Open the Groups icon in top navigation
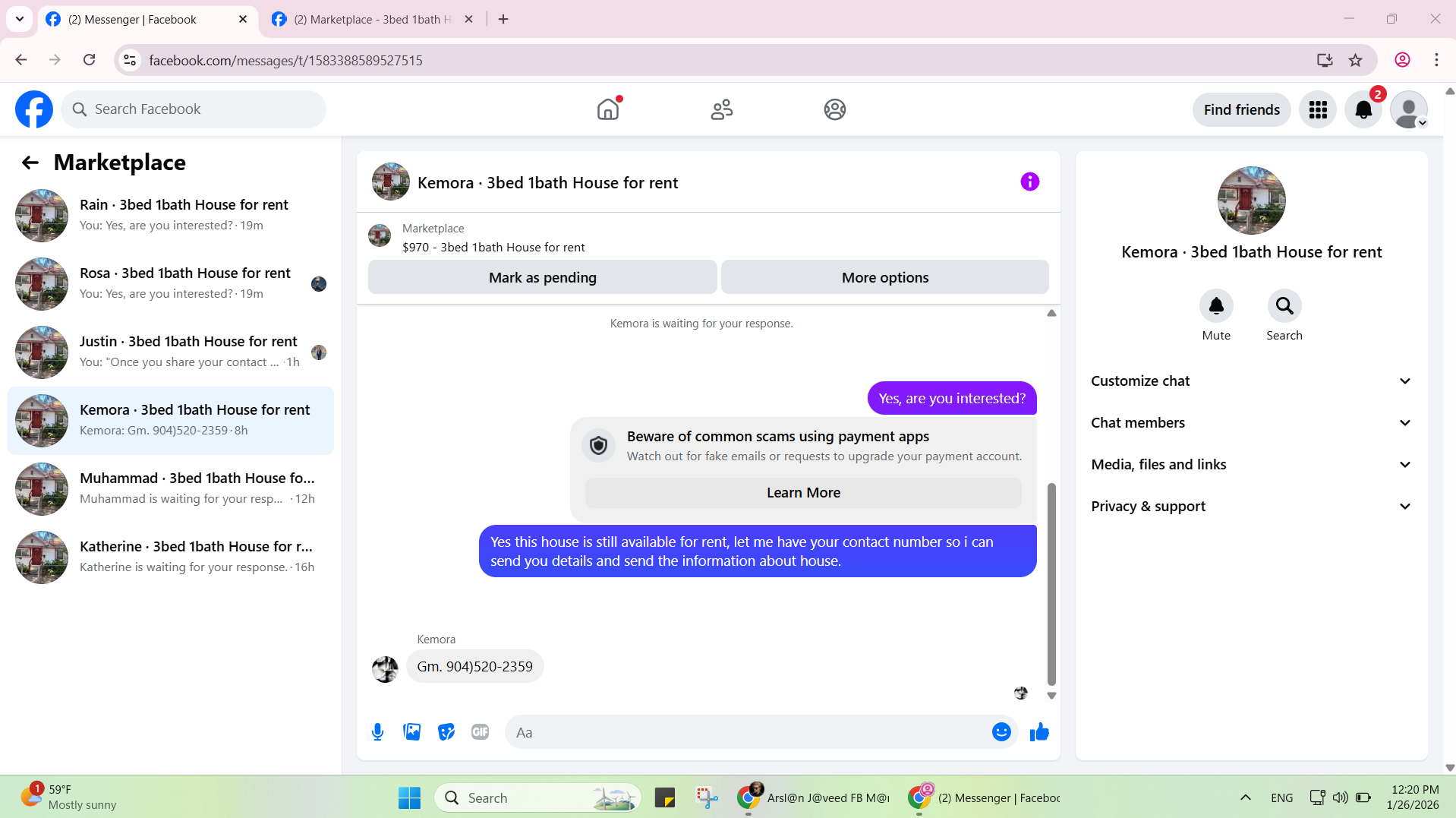The width and height of the screenshot is (1456, 818). 834,109
